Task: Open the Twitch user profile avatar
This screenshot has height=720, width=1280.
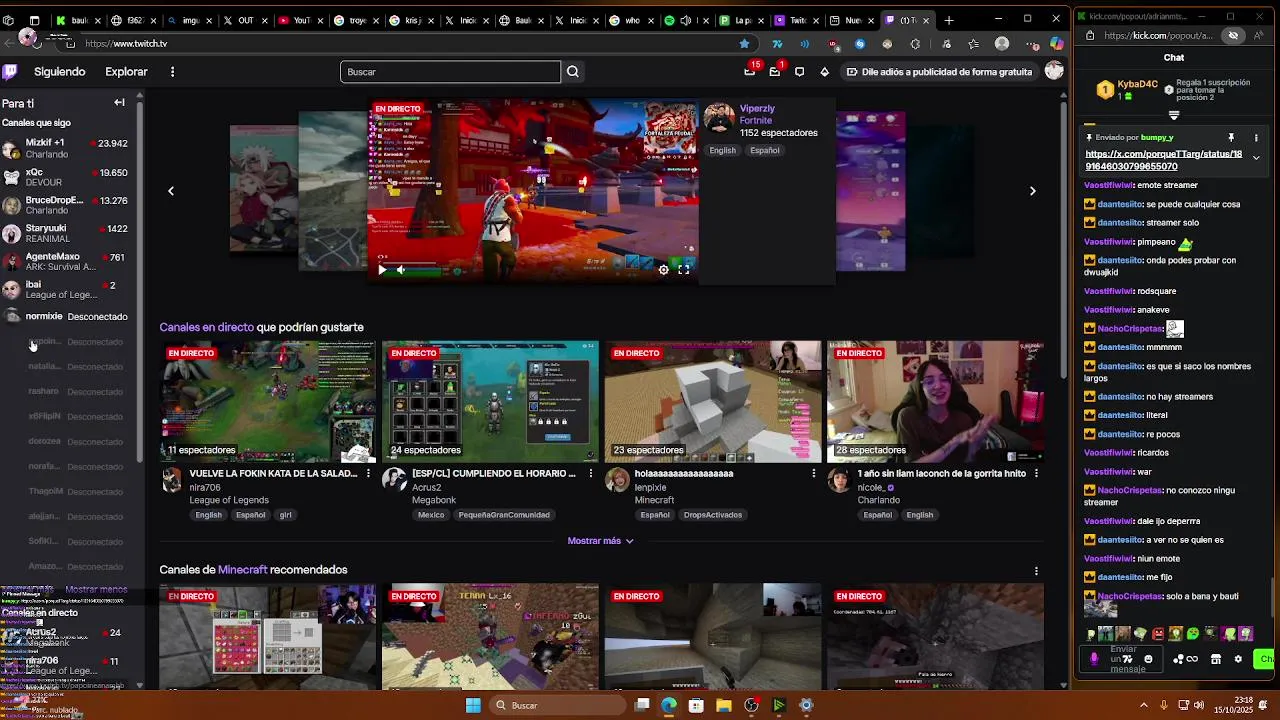Action: tap(1054, 71)
